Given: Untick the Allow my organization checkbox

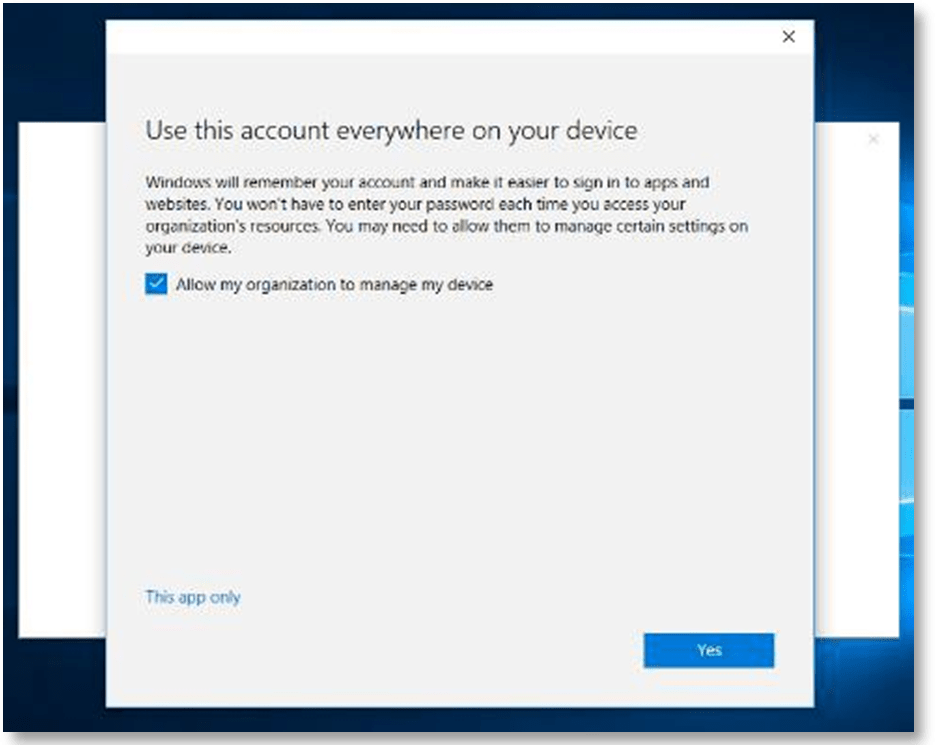Looking at the screenshot, I should 156,285.
